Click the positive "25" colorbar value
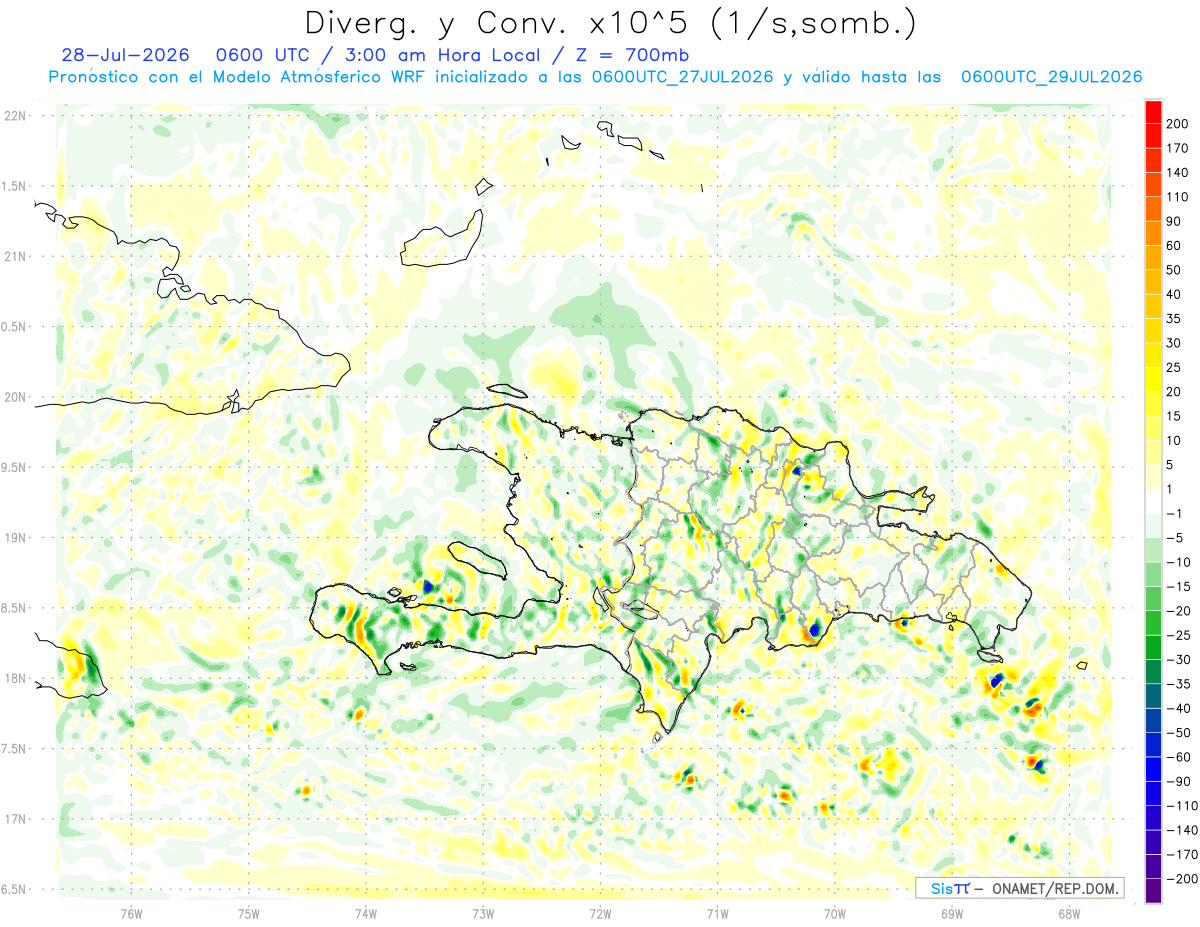The height and width of the screenshot is (927, 1200). click(x=1174, y=368)
